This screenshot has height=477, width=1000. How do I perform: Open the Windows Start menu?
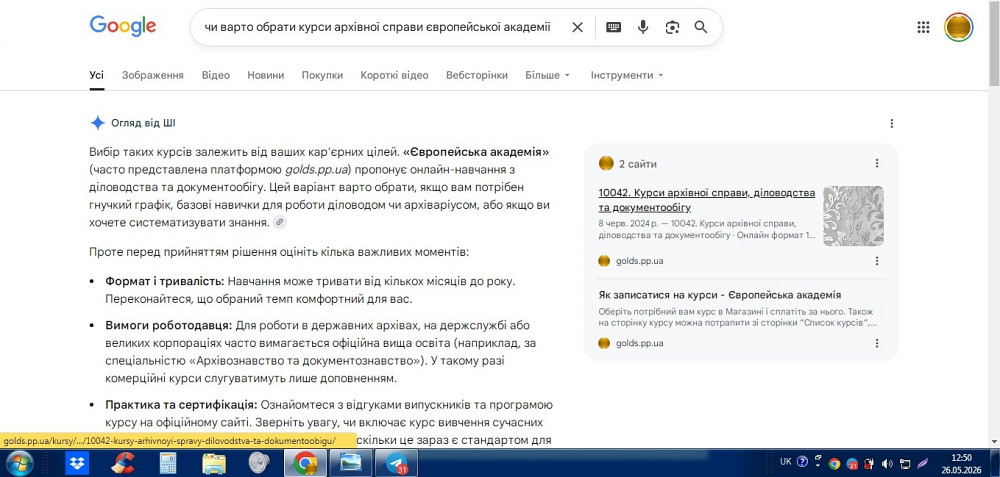pos(18,463)
